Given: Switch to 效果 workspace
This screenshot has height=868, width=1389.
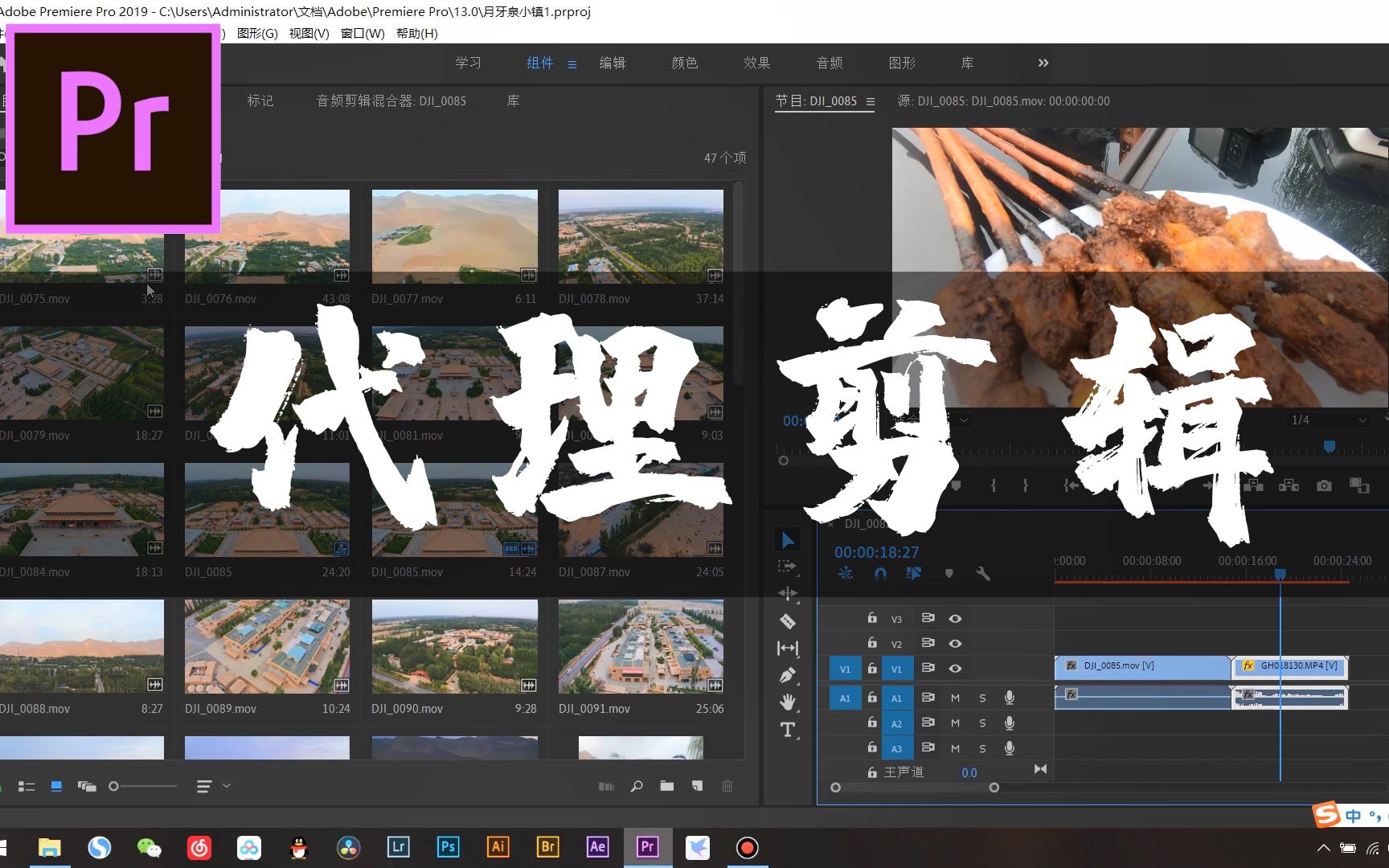Looking at the screenshot, I should (x=757, y=63).
